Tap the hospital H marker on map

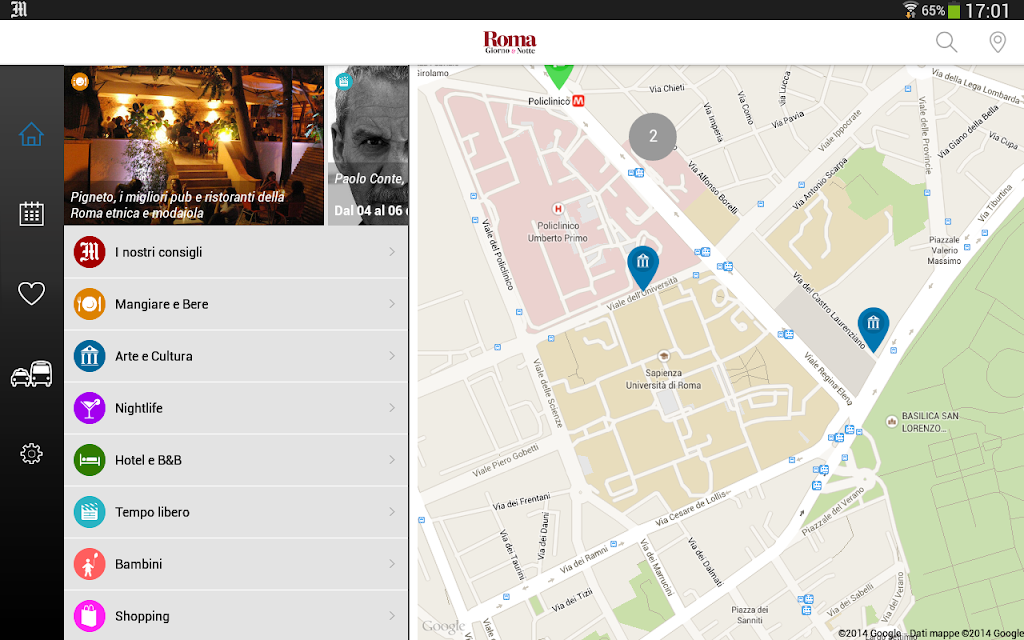click(x=558, y=209)
